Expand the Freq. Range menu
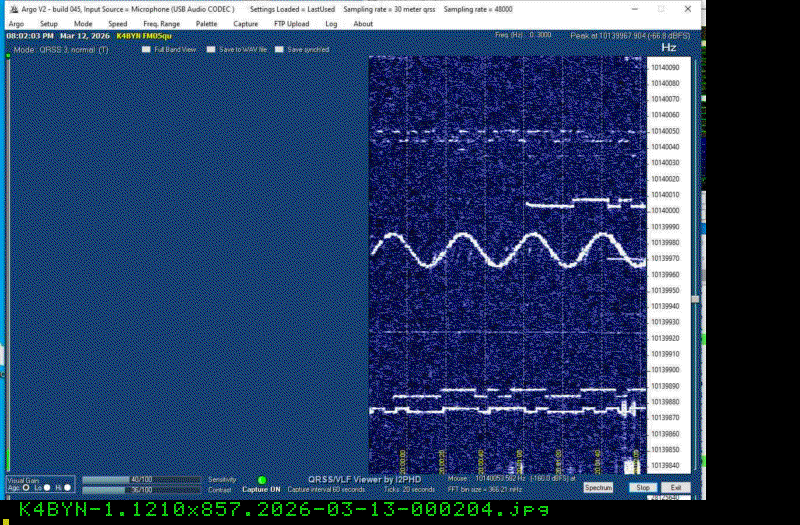 point(161,23)
